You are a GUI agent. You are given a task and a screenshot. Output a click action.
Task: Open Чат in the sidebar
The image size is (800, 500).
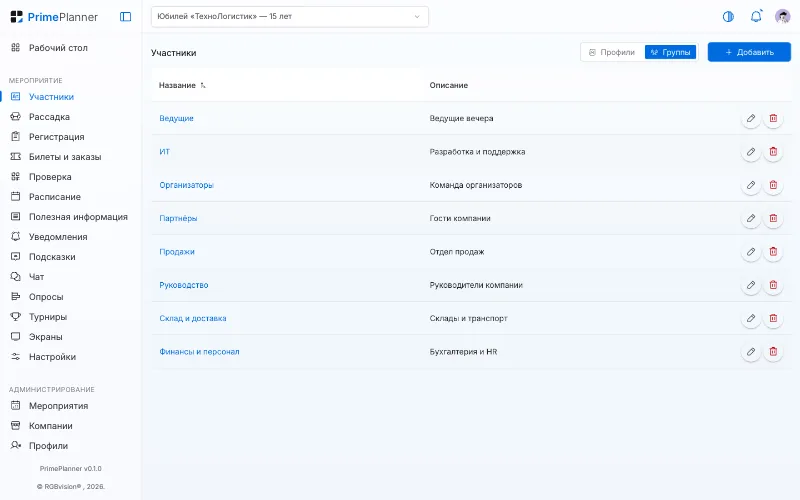coord(70,277)
